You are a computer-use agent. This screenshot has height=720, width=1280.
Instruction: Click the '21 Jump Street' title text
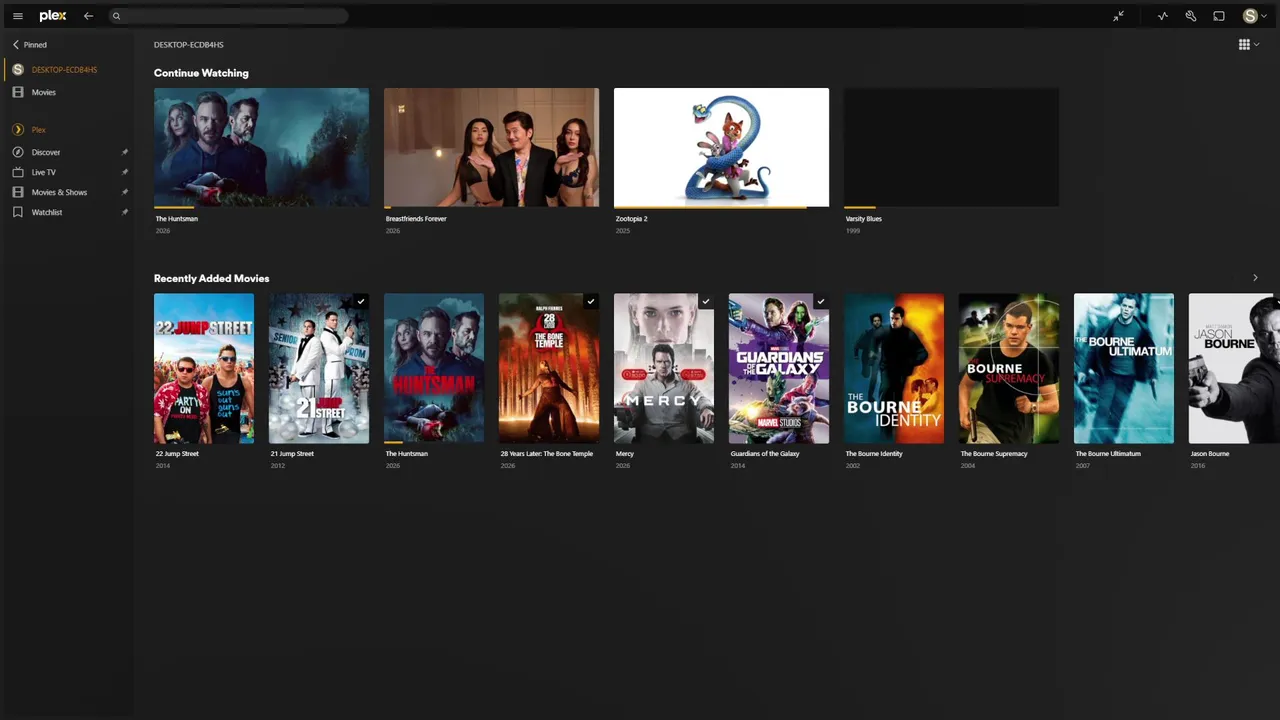tap(292, 454)
